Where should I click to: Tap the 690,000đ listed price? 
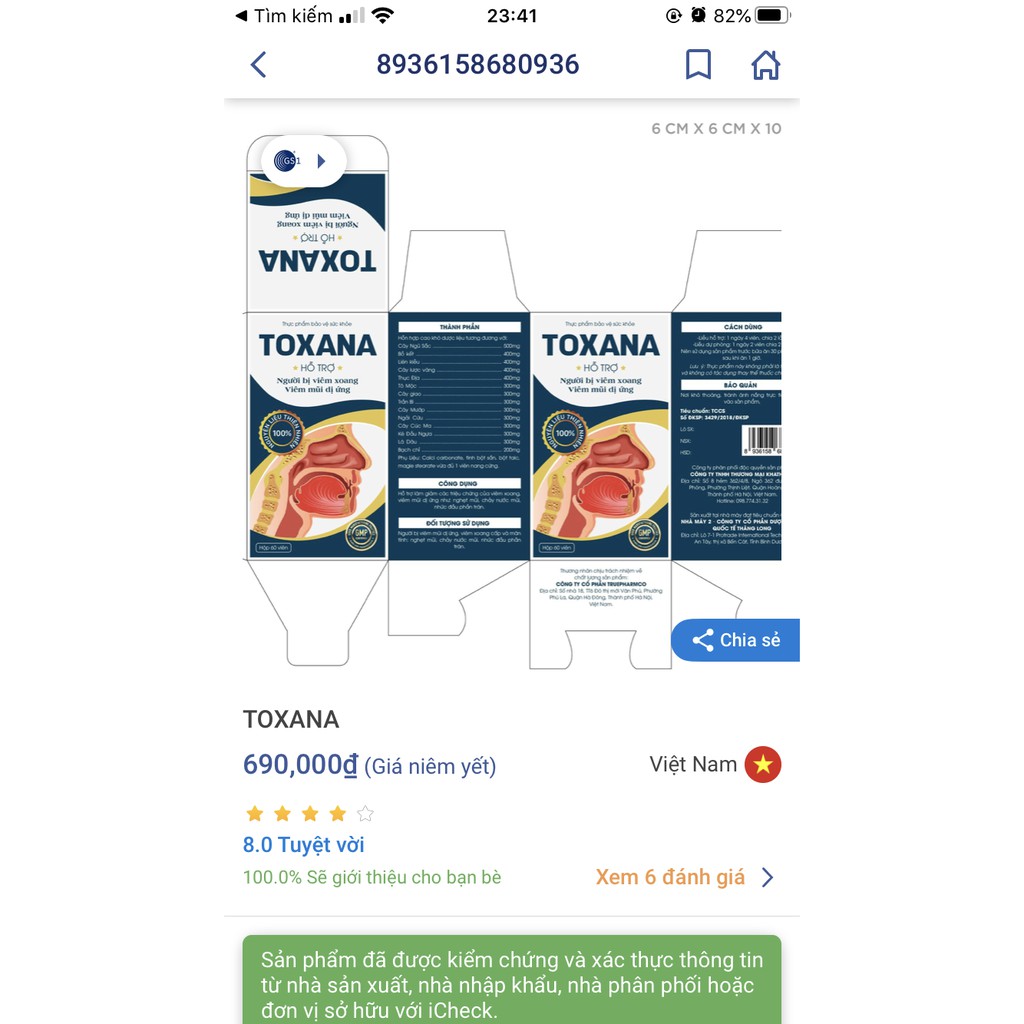[x=300, y=764]
